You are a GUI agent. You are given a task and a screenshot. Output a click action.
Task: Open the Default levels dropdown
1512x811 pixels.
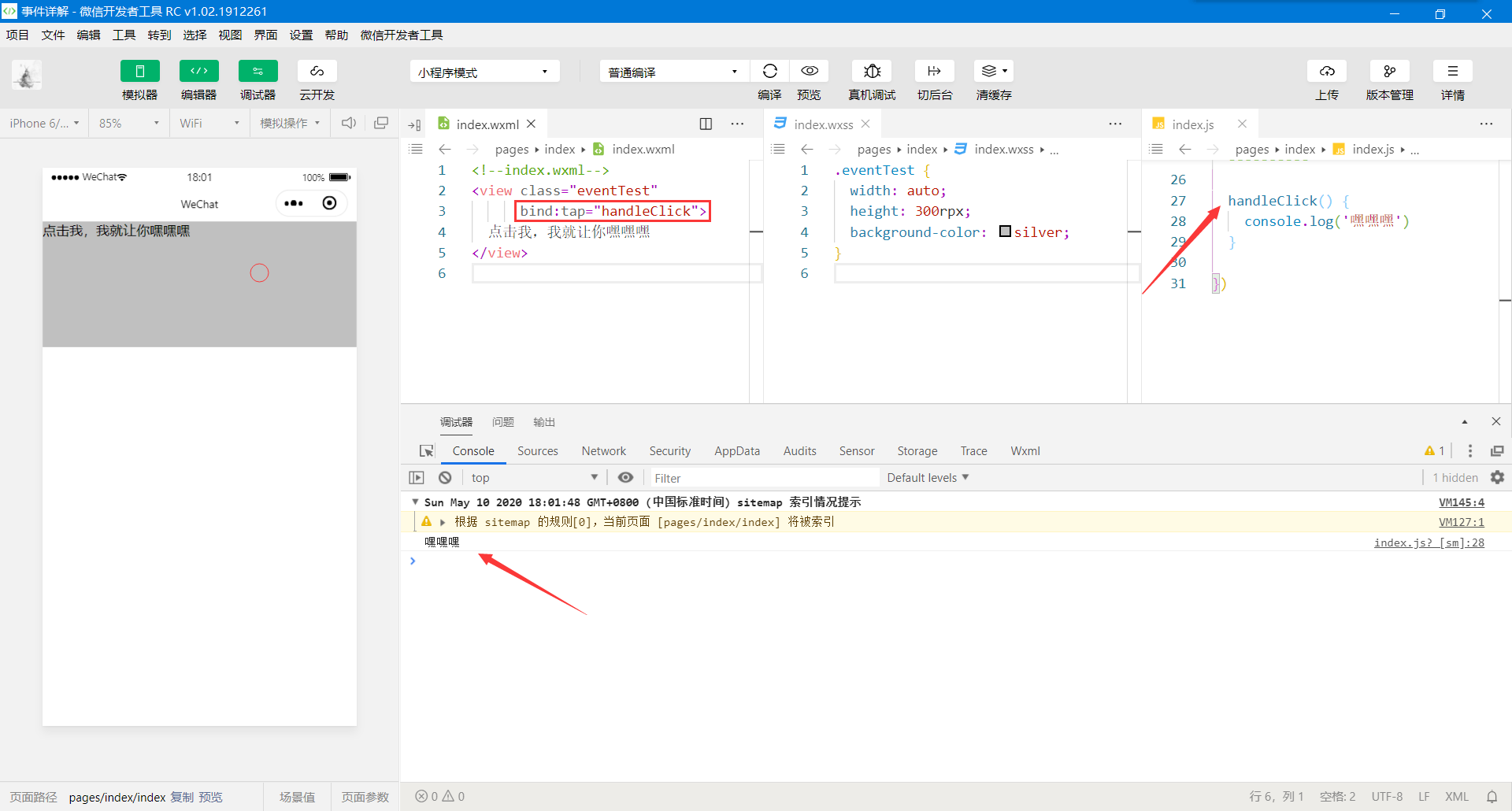click(927, 477)
